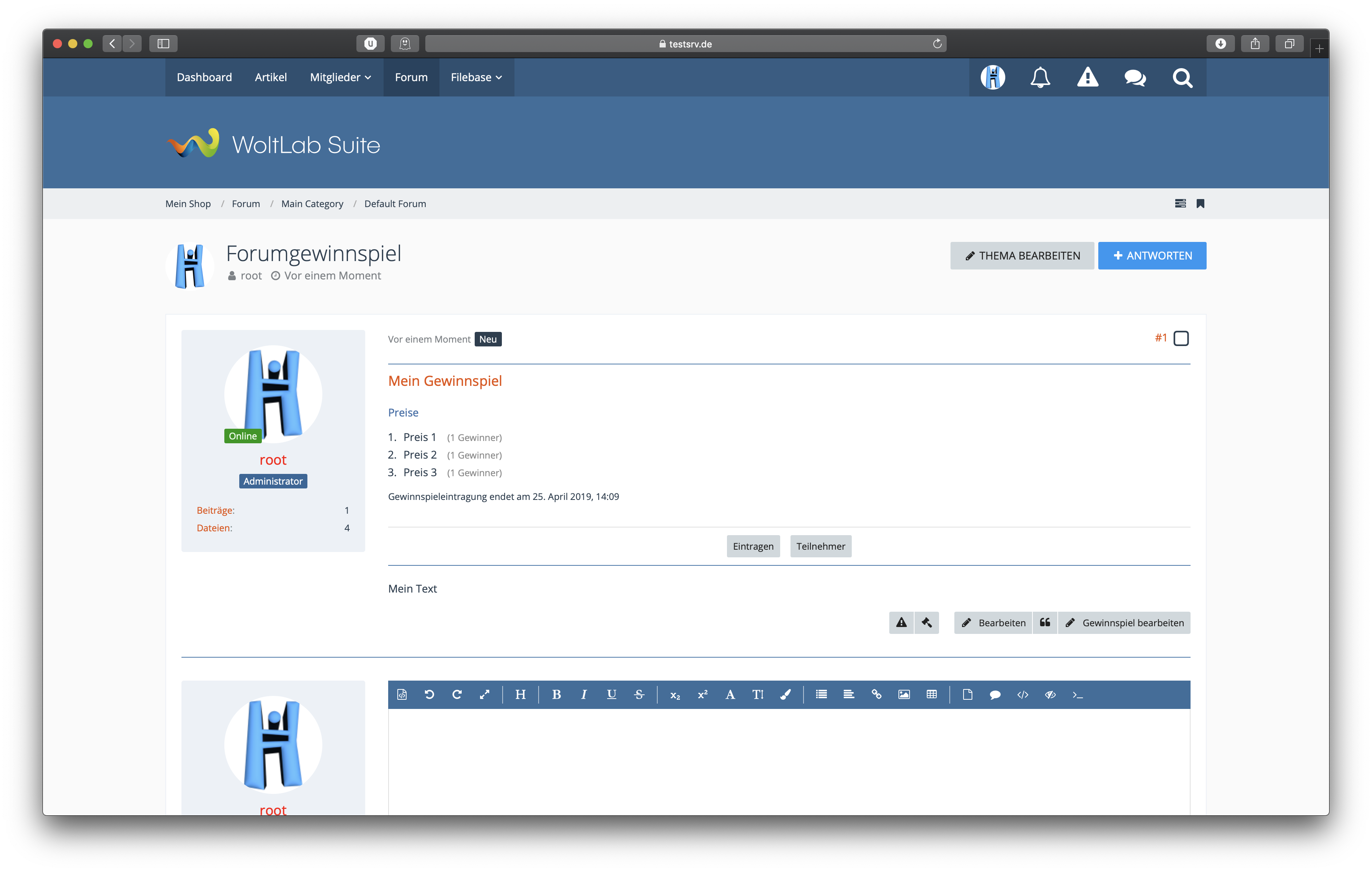Click the bookmark icon in breadcrumb bar

coord(1200,204)
